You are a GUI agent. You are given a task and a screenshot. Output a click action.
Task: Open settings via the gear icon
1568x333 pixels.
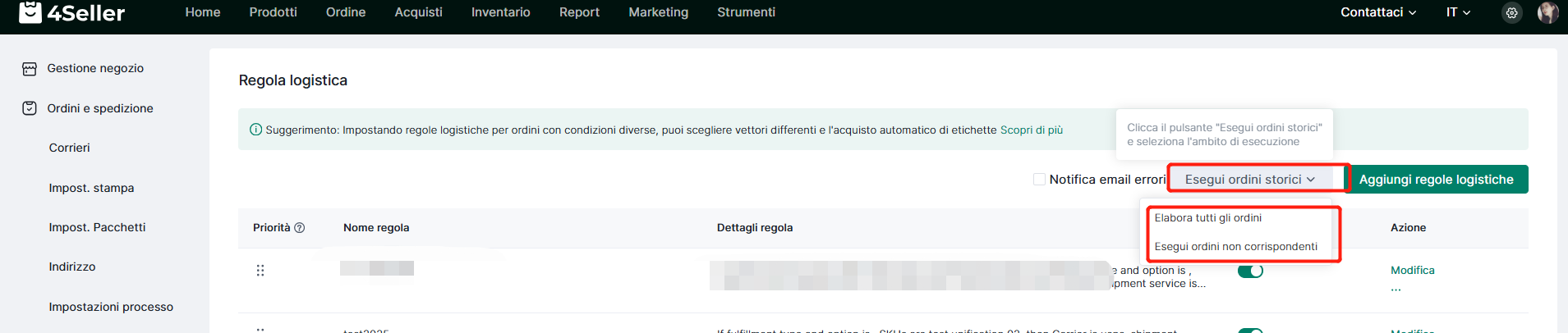pos(1511,13)
